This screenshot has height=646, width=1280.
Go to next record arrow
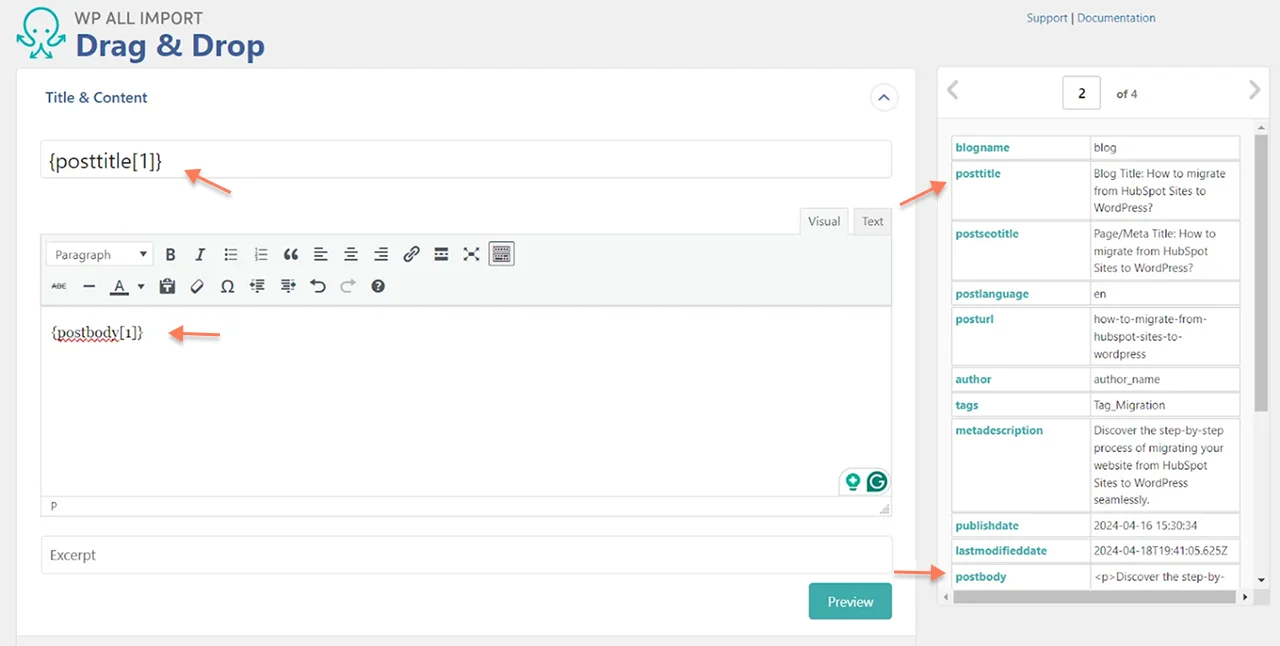pyautogui.click(x=1254, y=91)
